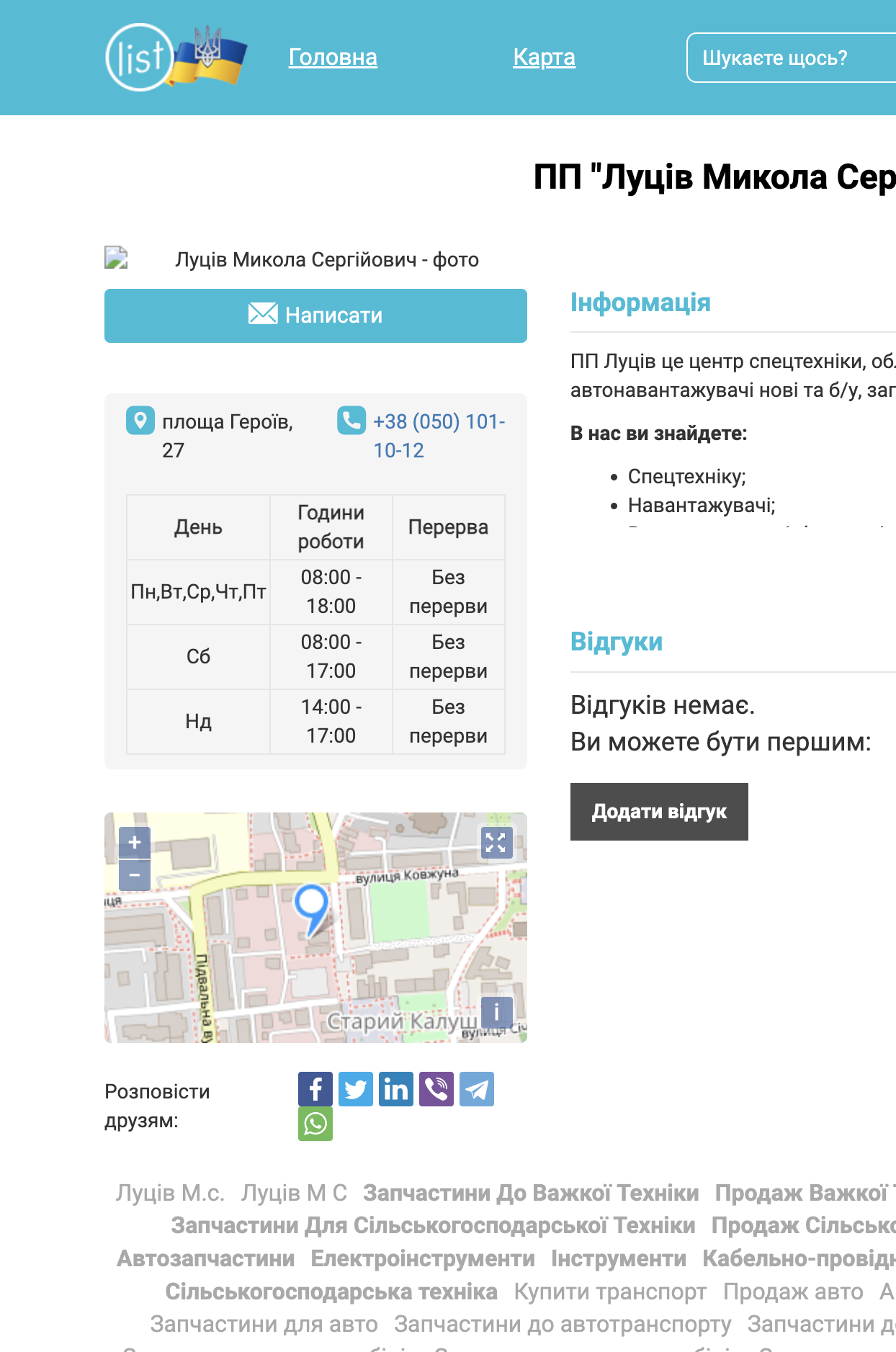Viewport: 896px width, 1352px height.
Task: Click the location pin icon beside address
Action: click(x=140, y=421)
